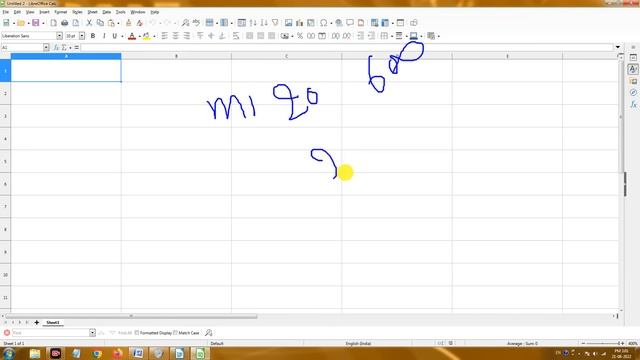Open the Sidebar Functions fx panel icon
Viewport: 640px width, 360px height.
[633, 104]
